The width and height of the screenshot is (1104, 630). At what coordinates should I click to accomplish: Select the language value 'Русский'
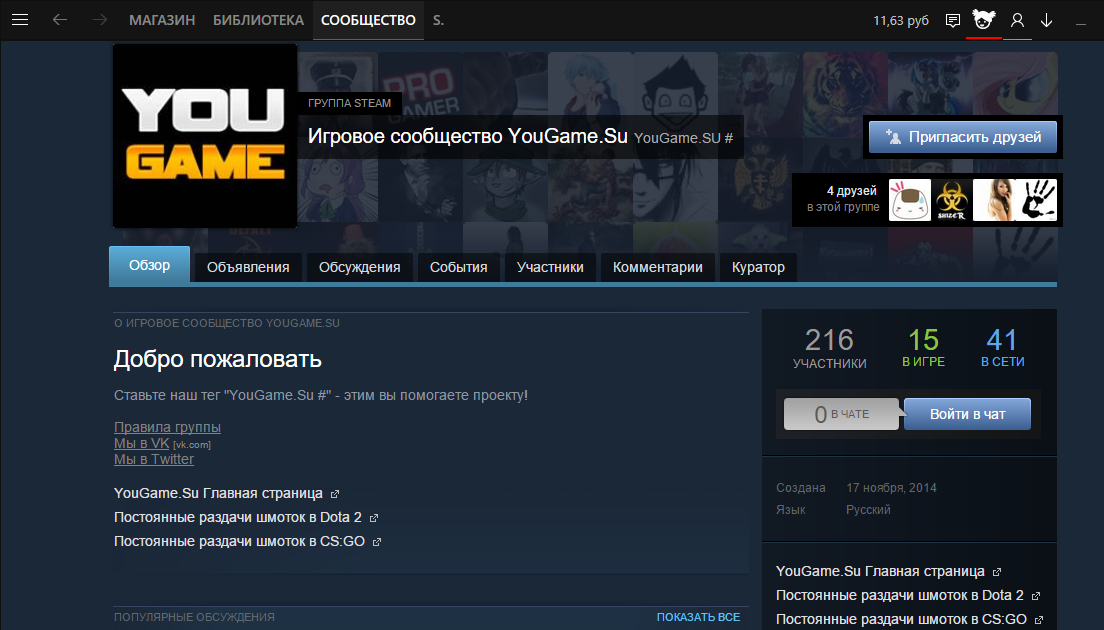[868, 510]
